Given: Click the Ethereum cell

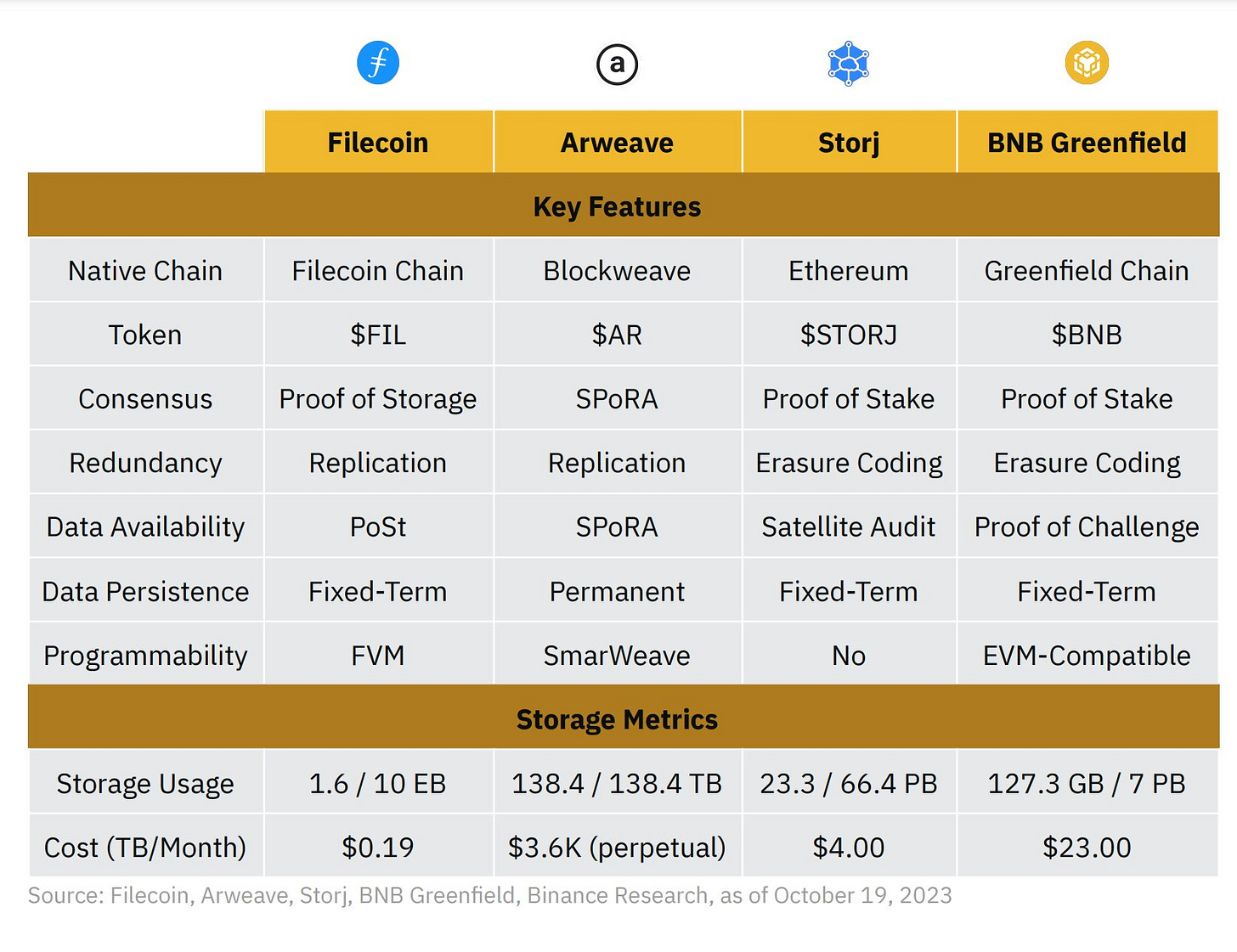Looking at the screenshot, I should pyautogui.click(x=850, y=270).
